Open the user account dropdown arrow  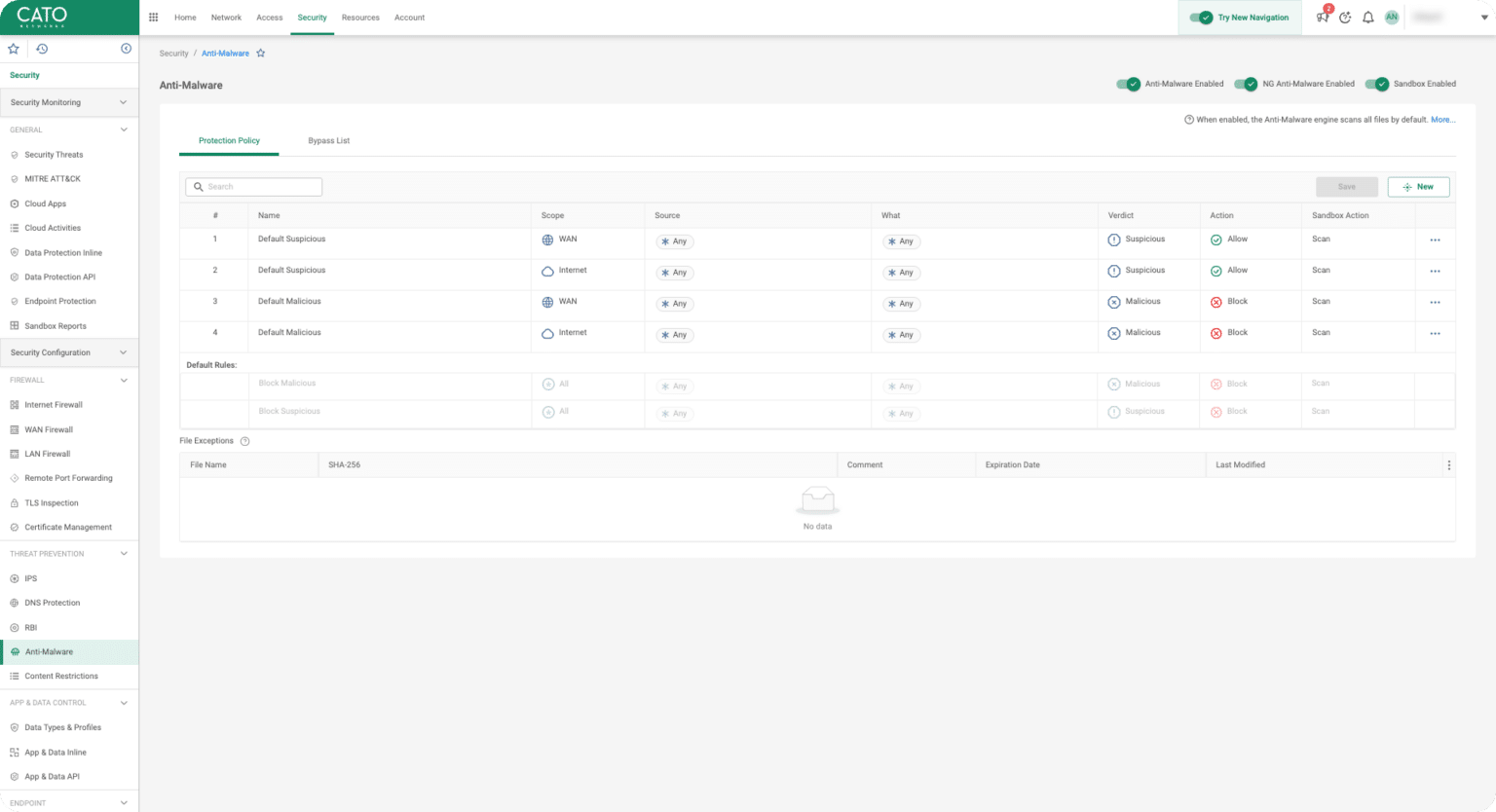(1483, 18)
